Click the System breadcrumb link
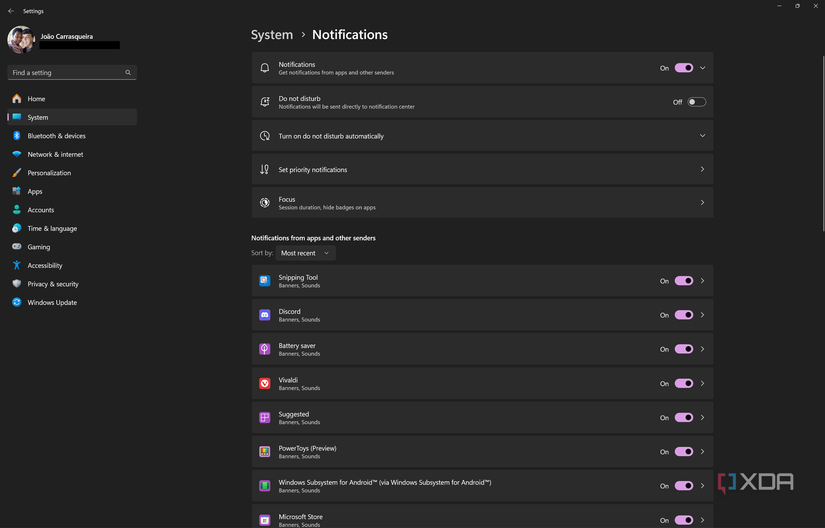This screenshot has width=825, height=528. (x=272, y=35)
